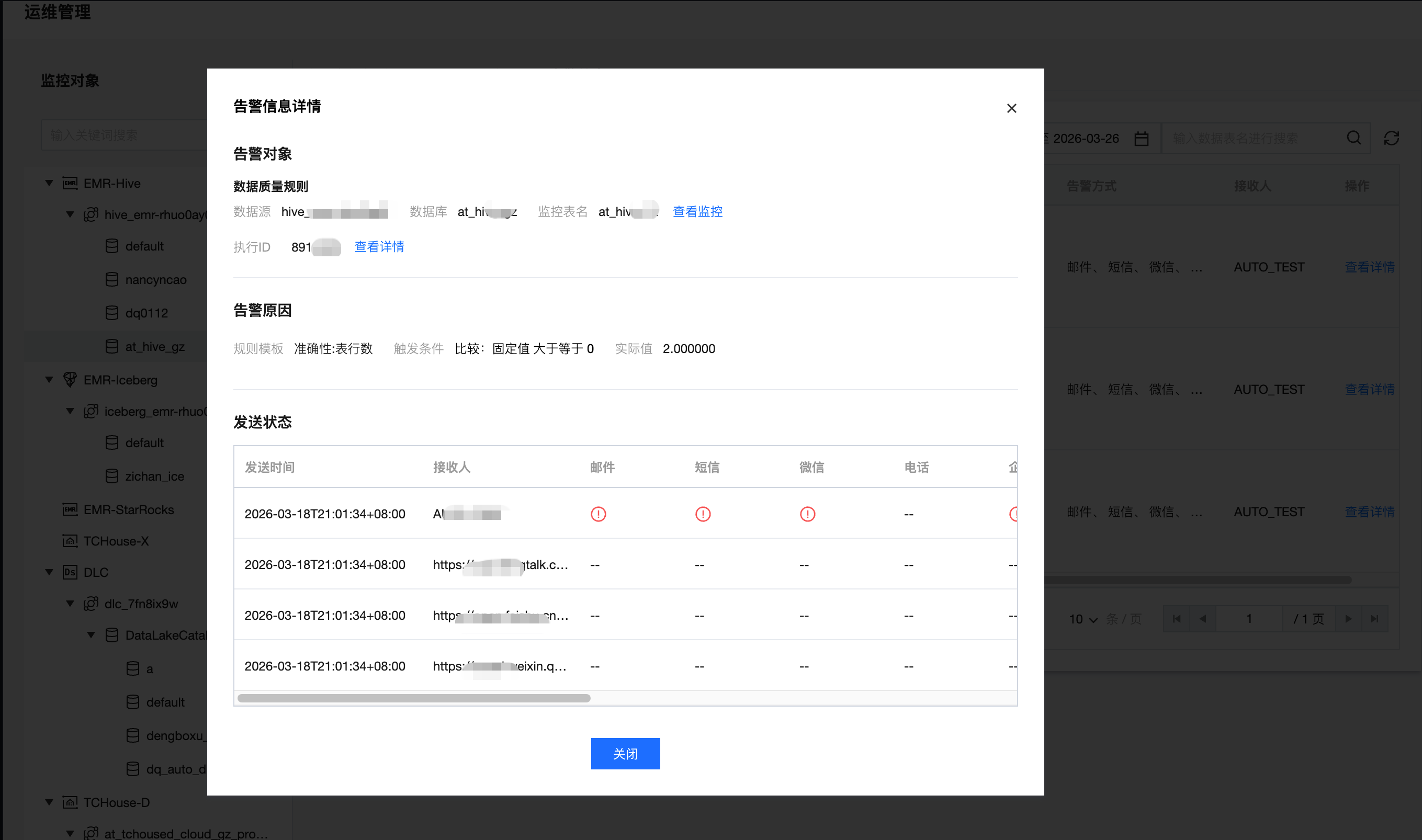The height and width of the screenshot is (840, 1422).
Task: Go to the next page arrow
Action: (1348, 619)
